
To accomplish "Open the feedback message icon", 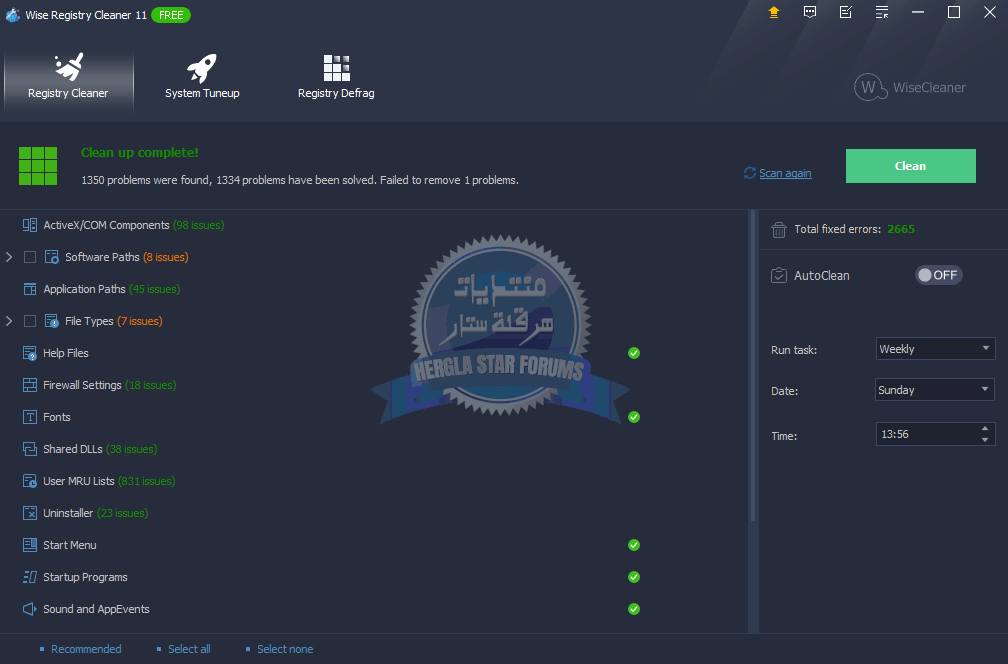I will click(x=810, y=12).
